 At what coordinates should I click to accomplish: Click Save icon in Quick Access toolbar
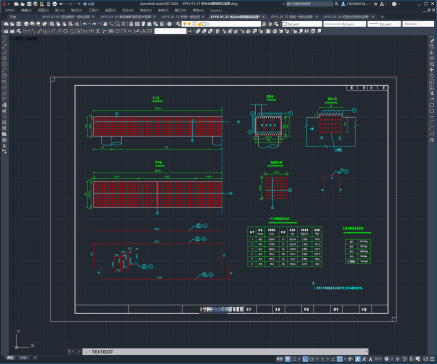click(29, 4)
